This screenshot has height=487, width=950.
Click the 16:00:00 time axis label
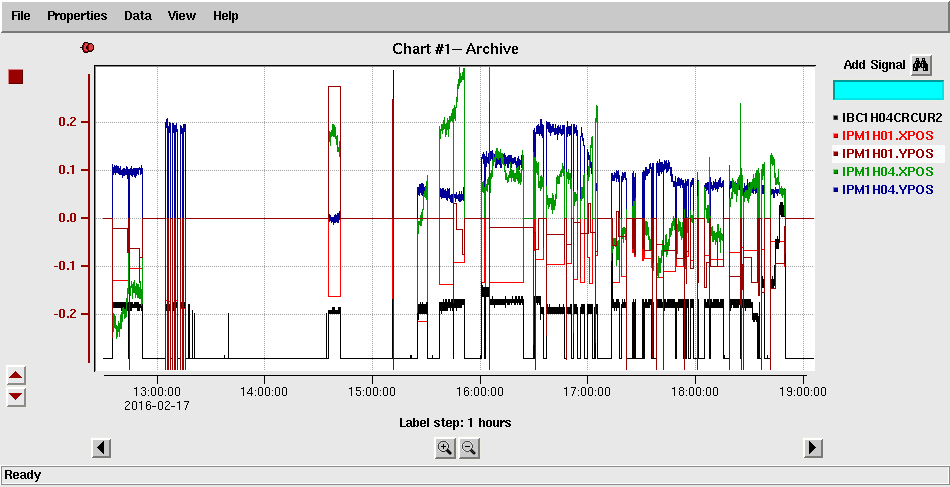pos(480,392)
